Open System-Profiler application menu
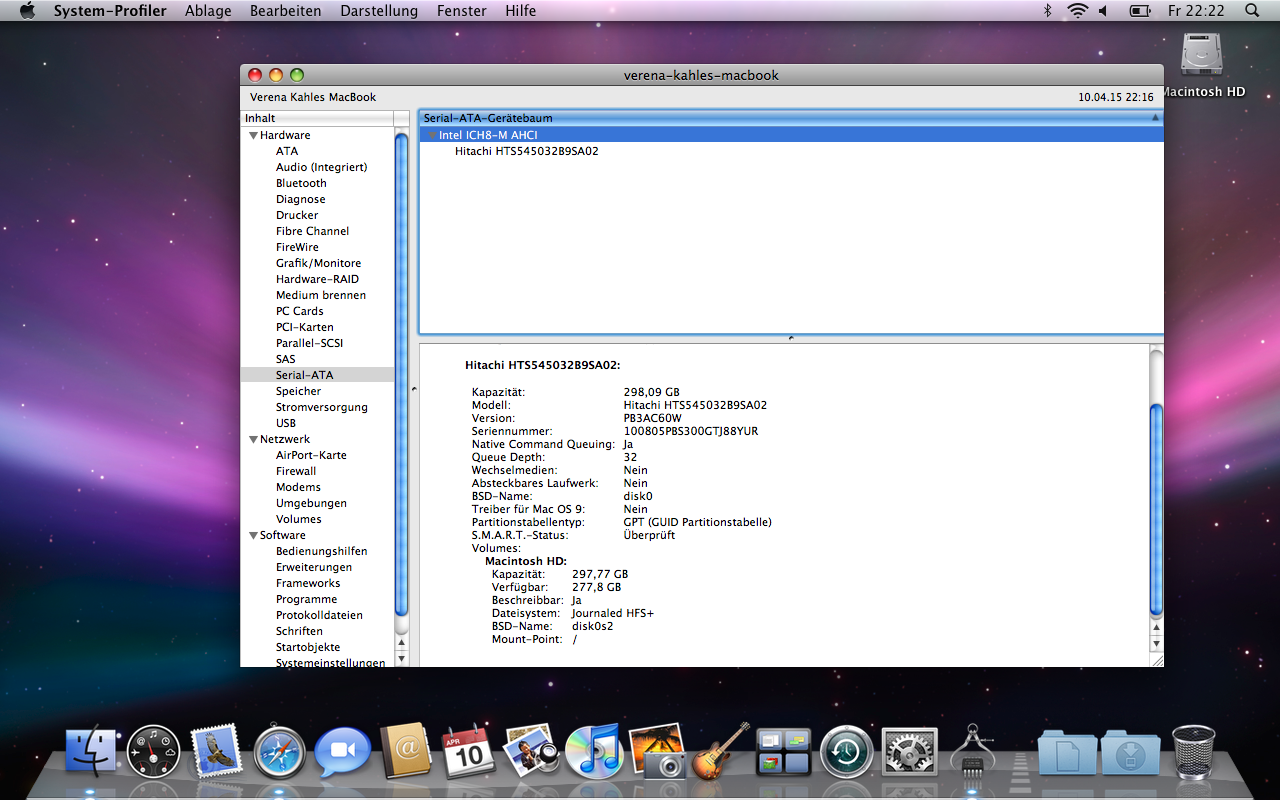1280x800 pixels. (x=109, y=10)
